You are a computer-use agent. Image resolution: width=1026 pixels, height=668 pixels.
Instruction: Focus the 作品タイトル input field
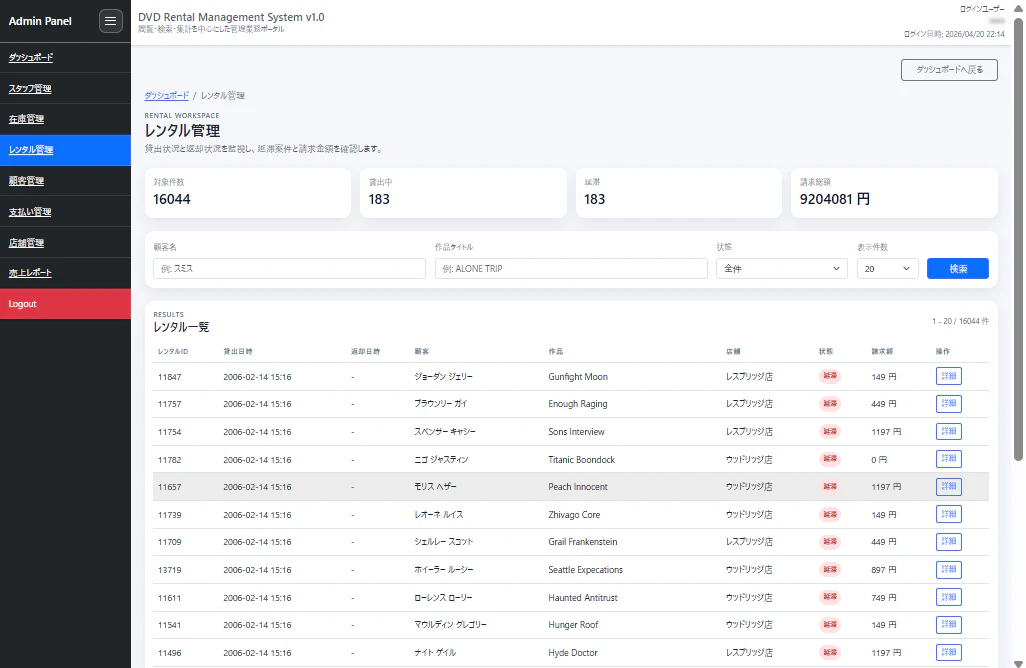(571, 268)
